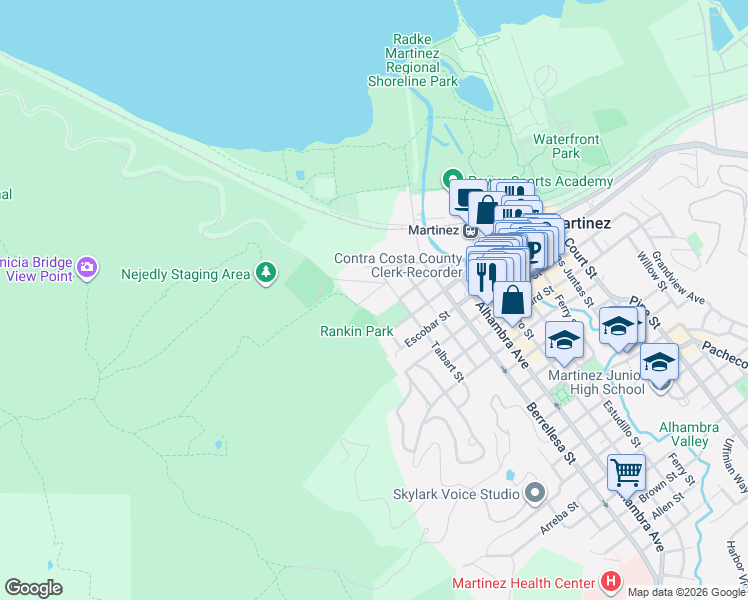Click the Skylark Voice Studio text label
The height and width of the screenshot is (600, 748).
(x=456, y=494)
